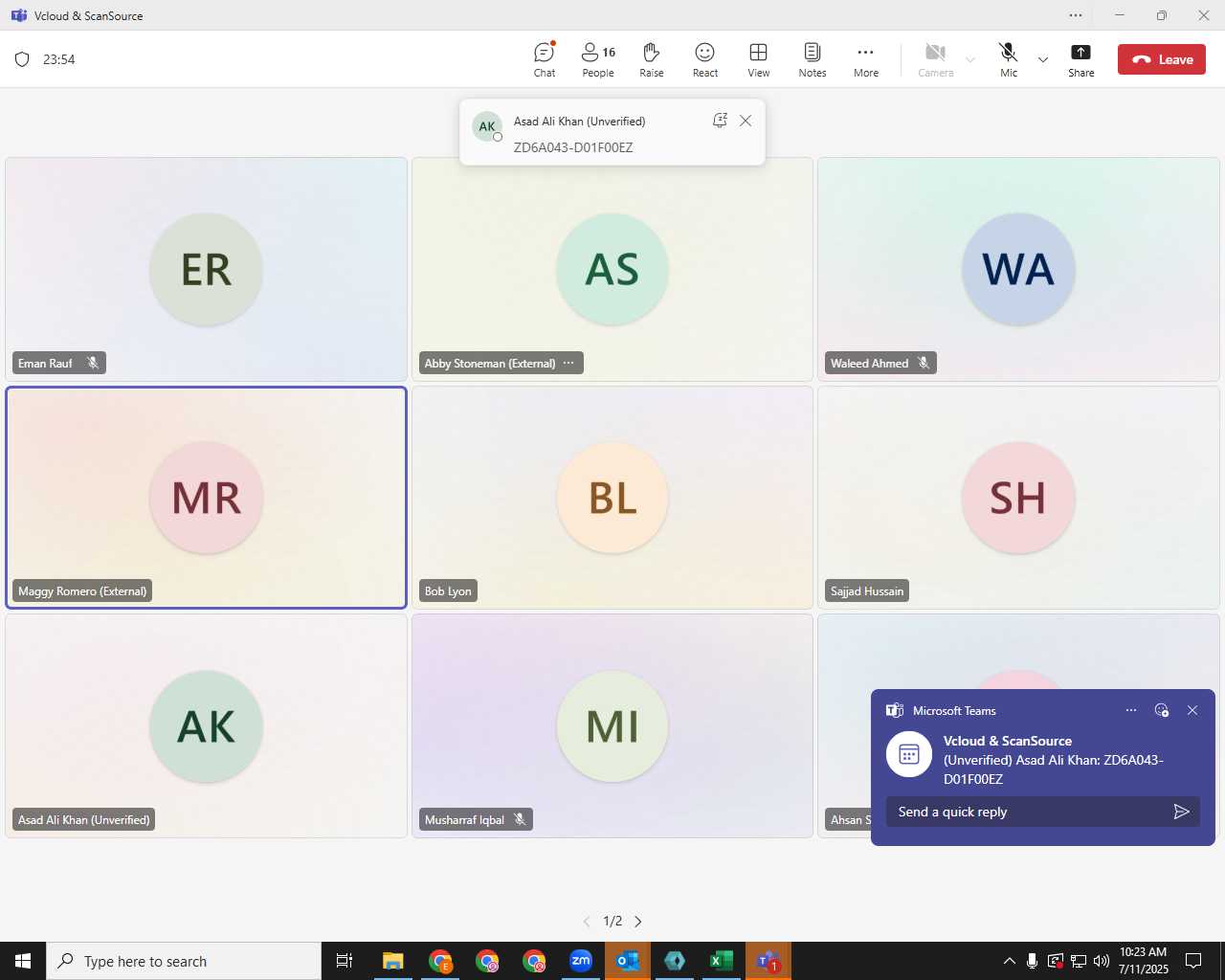Viewport: 1225px width, 980px height.
Task: Open Vcloud & ScanSource notification title
Action: (1008, 741)
